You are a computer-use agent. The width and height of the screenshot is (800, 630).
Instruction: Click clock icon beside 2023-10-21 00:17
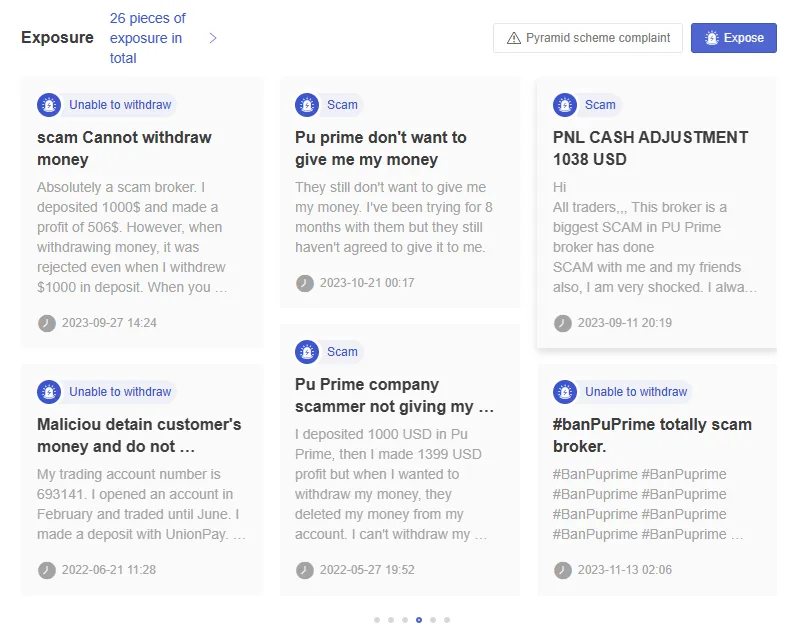305,283
